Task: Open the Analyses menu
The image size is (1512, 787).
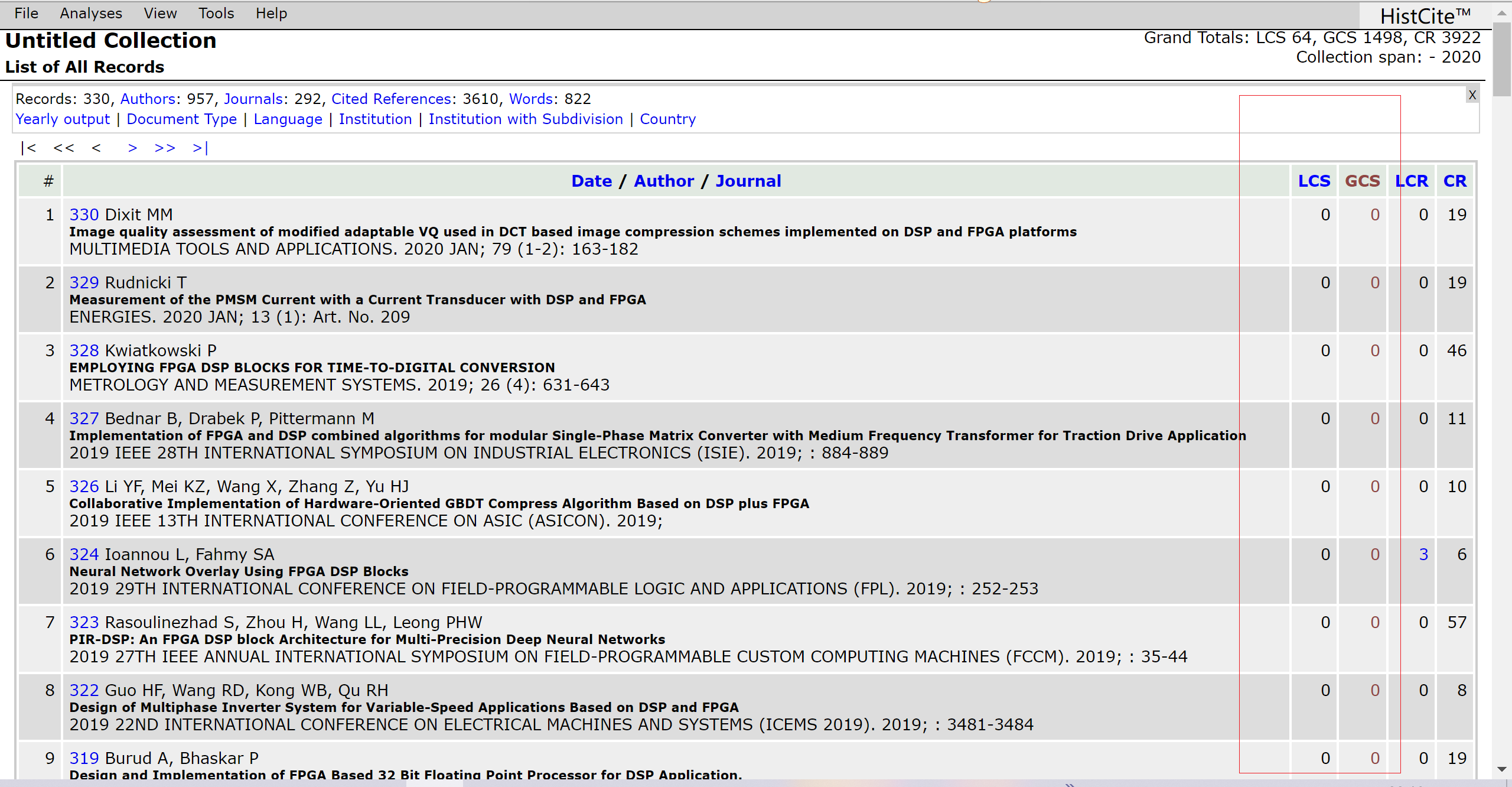Action: click(x=91, y=13)
